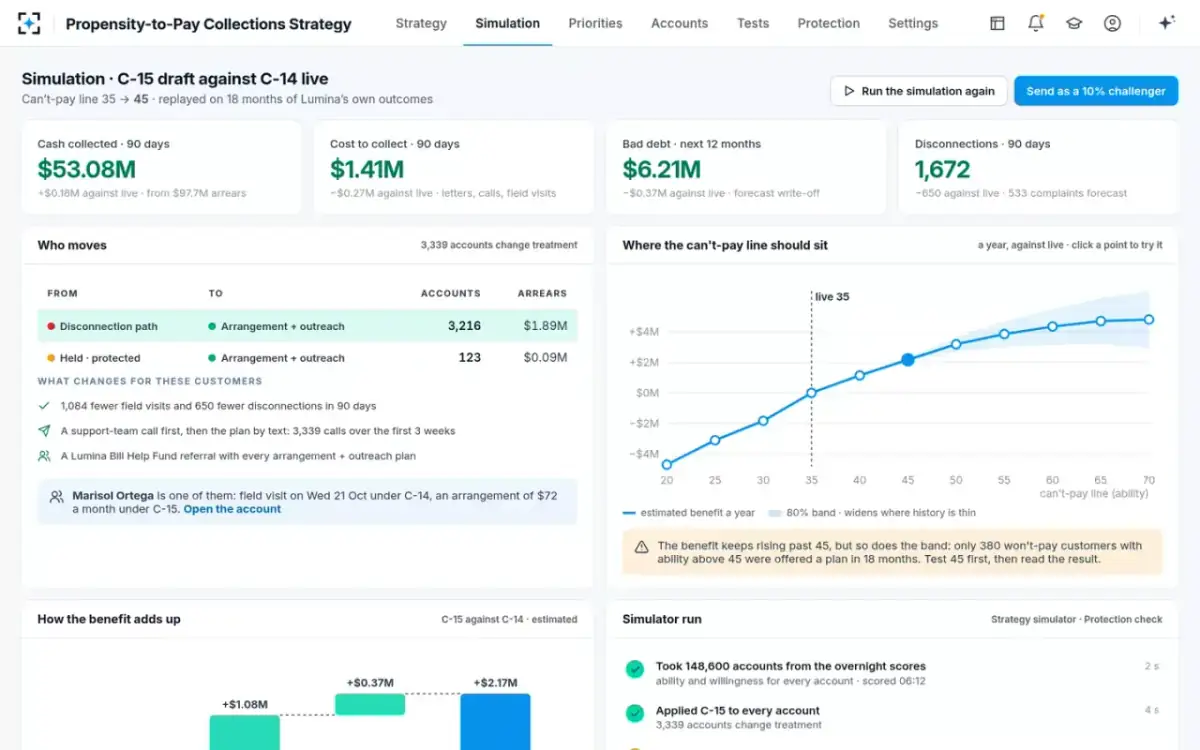Click the chart point at can't-pay line 25
The image size is (1200, 750).
pyautogui.click(x=715, y=440)
